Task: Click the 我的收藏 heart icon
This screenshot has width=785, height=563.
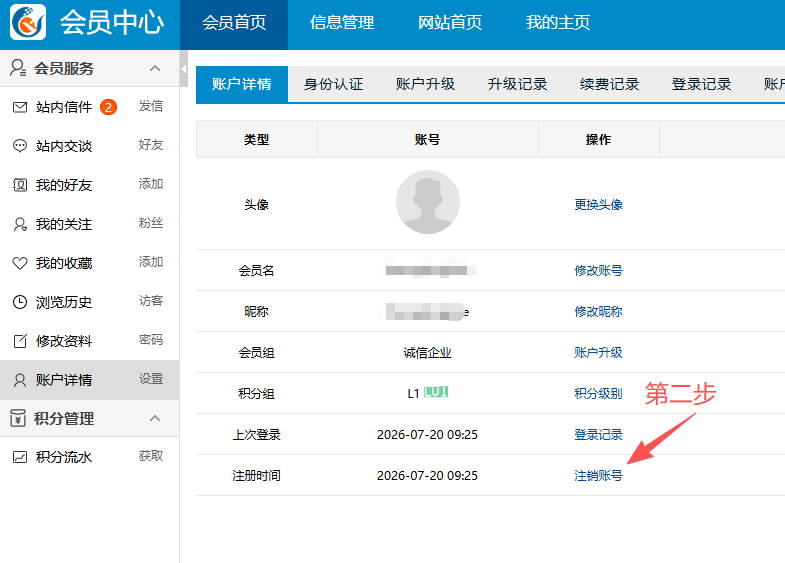Action: pyautogui.click(x=20, y=263)
